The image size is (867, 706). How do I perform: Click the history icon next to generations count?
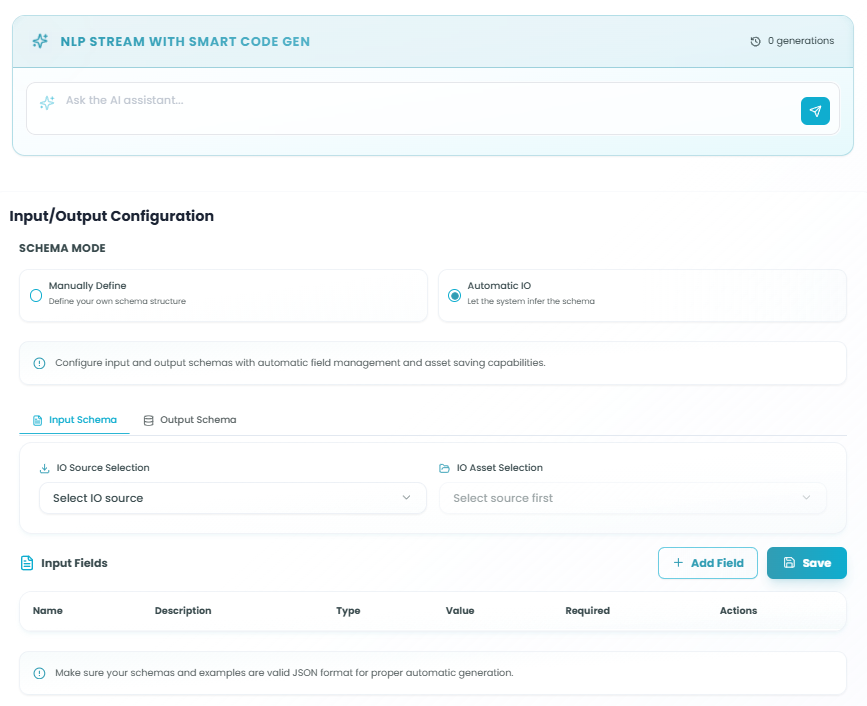(756, 42)
